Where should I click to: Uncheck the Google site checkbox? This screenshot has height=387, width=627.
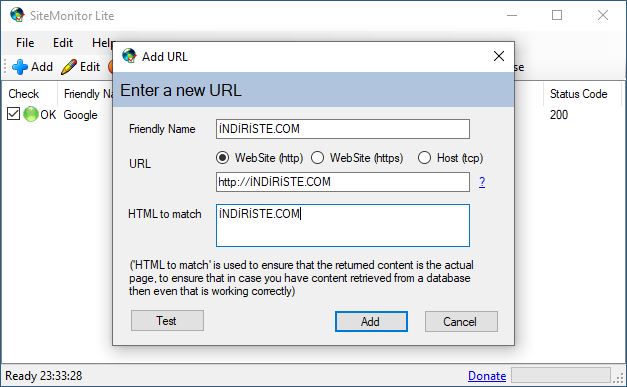pyautogui.click(x=13, y=114)
